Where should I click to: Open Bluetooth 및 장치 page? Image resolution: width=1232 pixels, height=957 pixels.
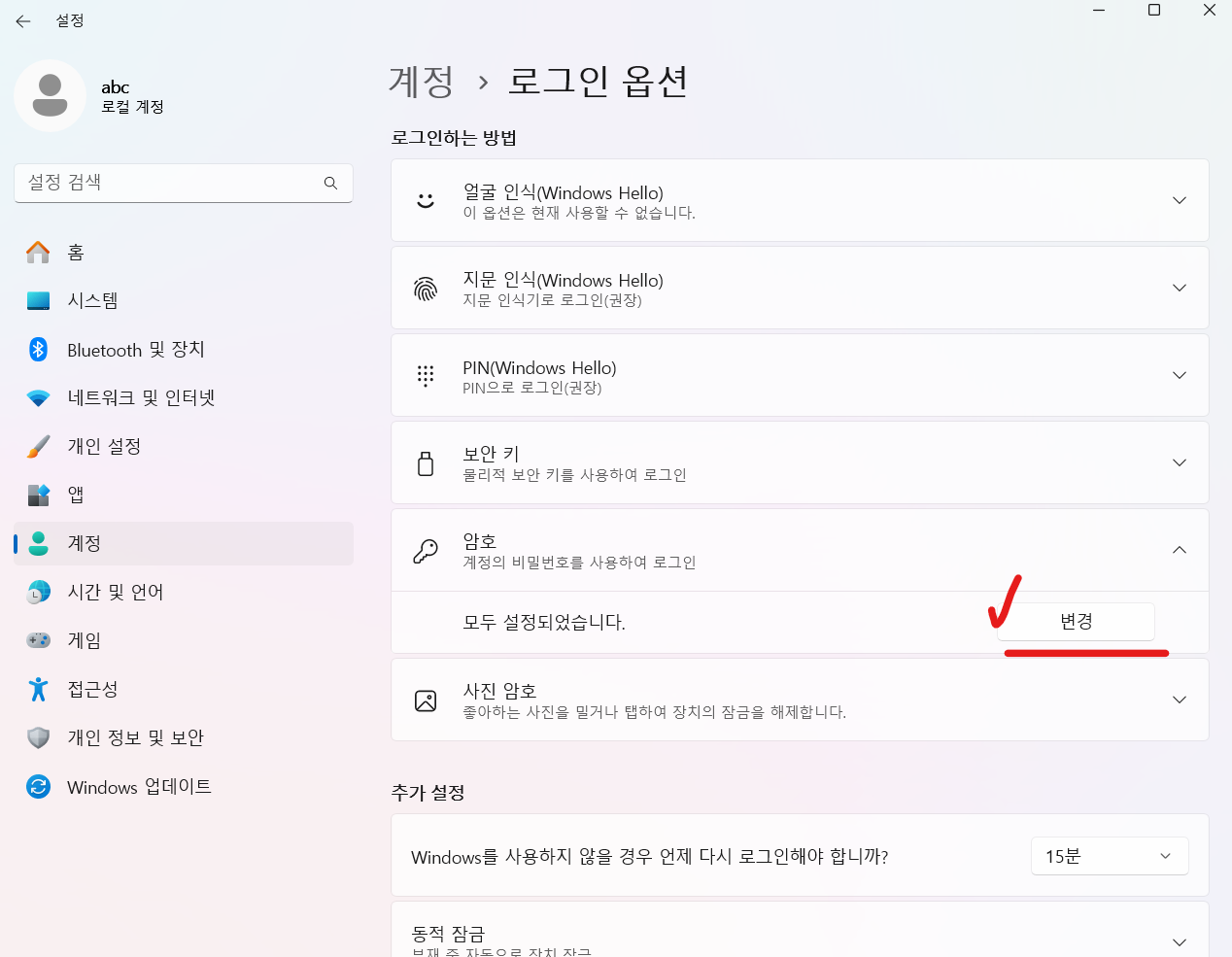coord(184,350)
